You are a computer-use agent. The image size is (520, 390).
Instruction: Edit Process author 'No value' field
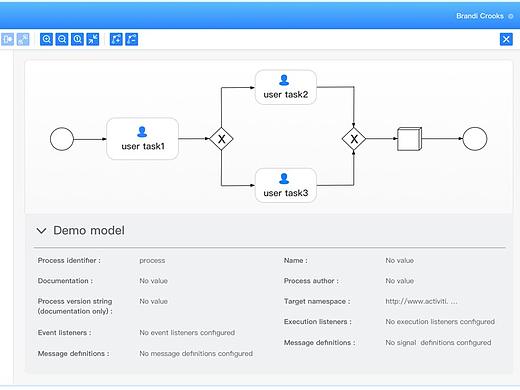tap(399, 281)
